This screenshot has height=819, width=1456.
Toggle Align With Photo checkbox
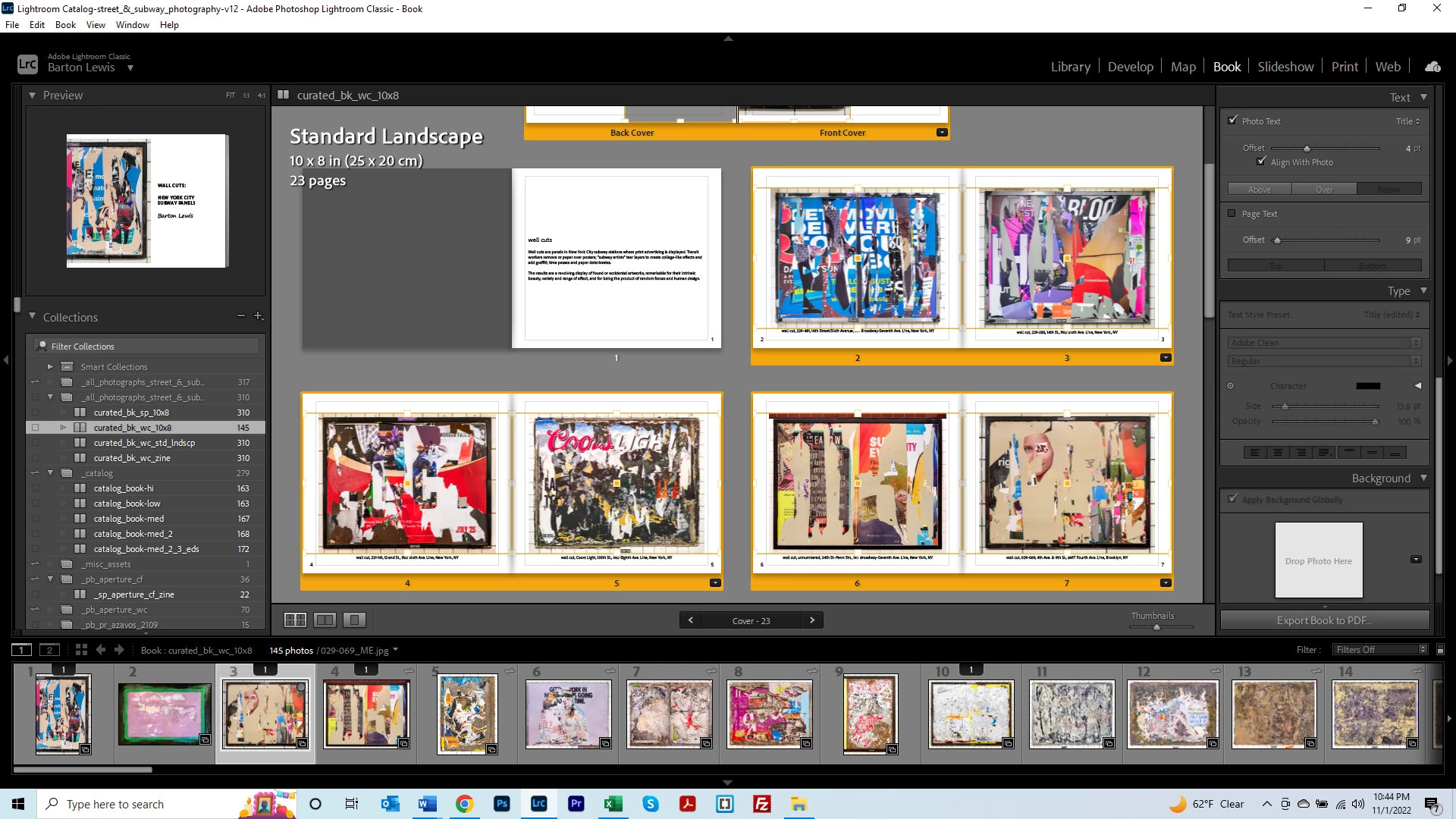[1262, 162]
